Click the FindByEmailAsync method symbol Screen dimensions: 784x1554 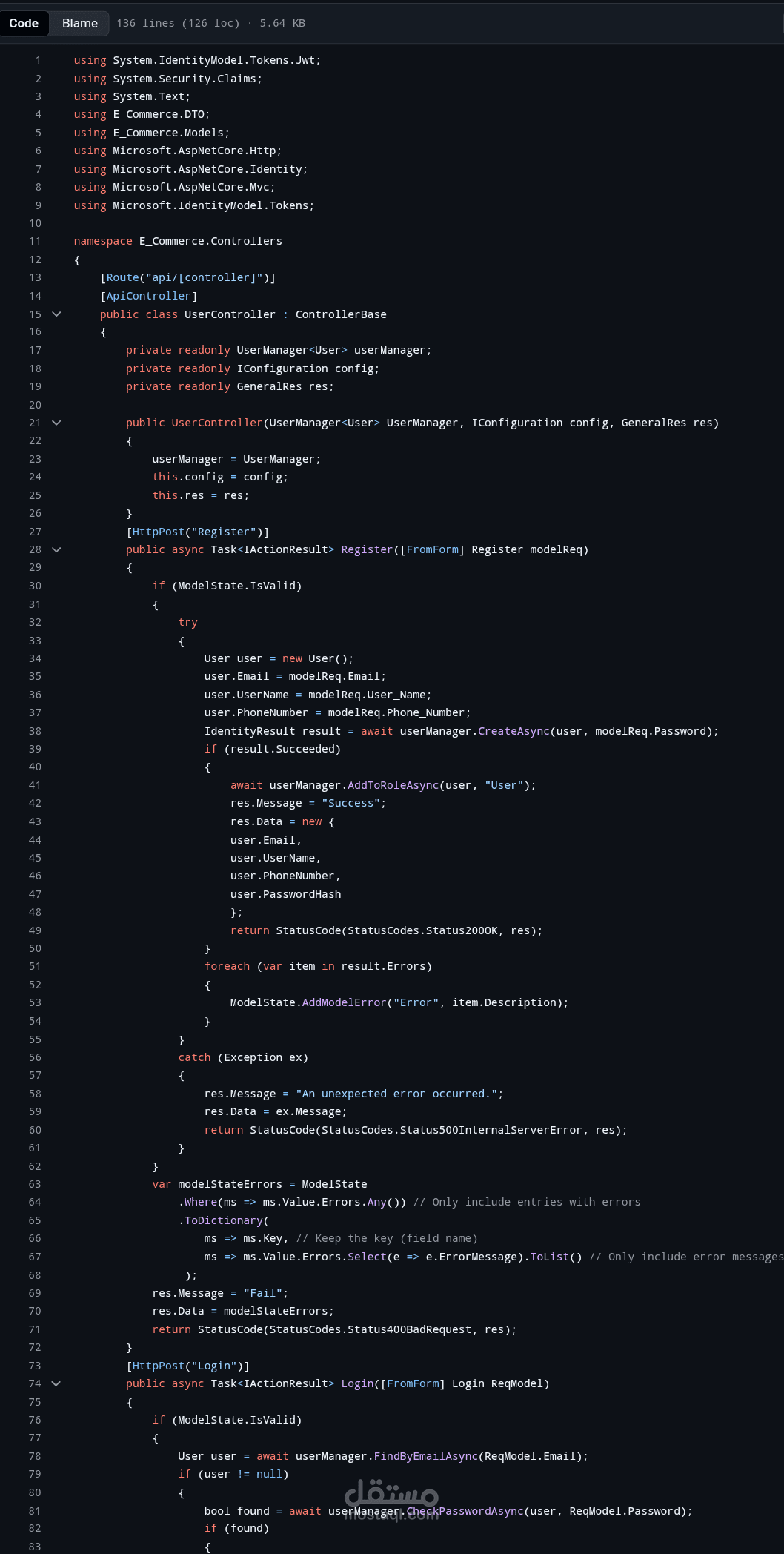(426, 1456)
